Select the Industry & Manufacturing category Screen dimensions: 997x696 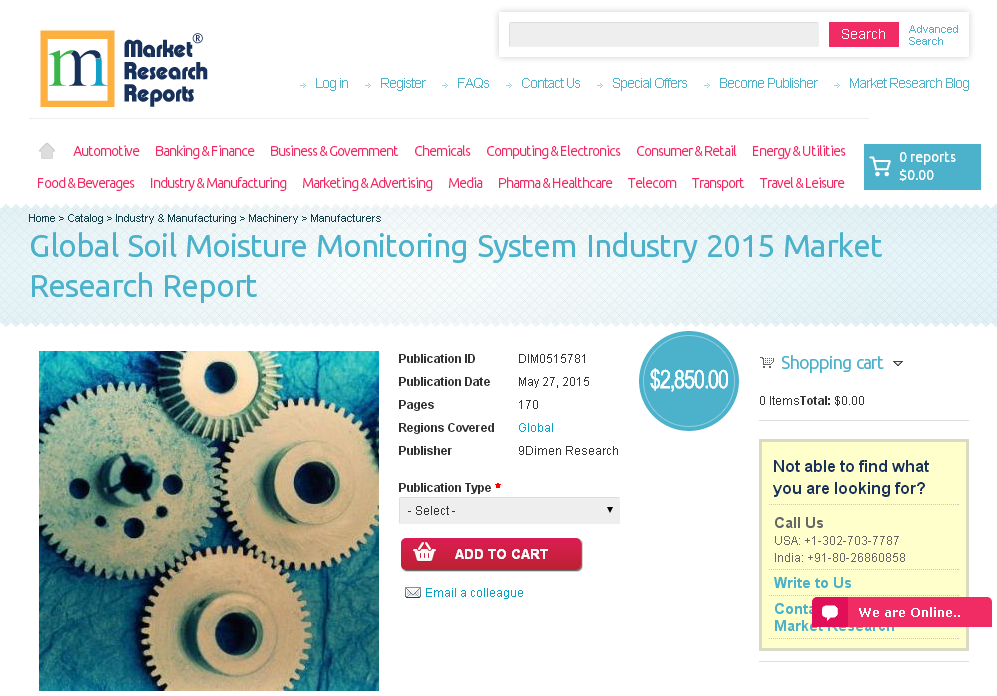(218, 183)
